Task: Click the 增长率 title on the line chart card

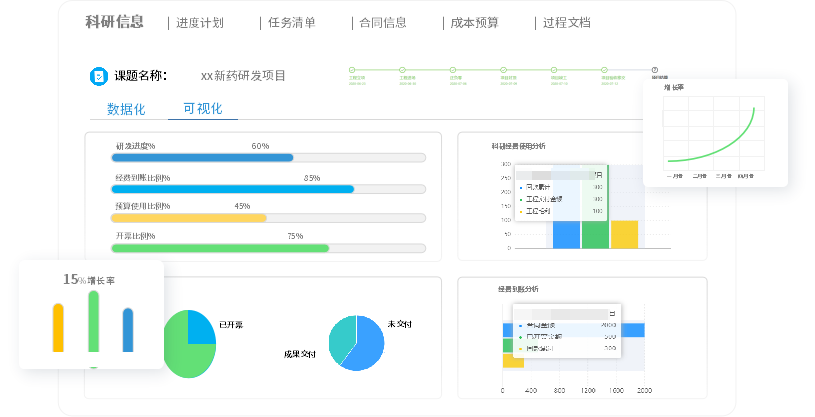Action: [674, 87]
